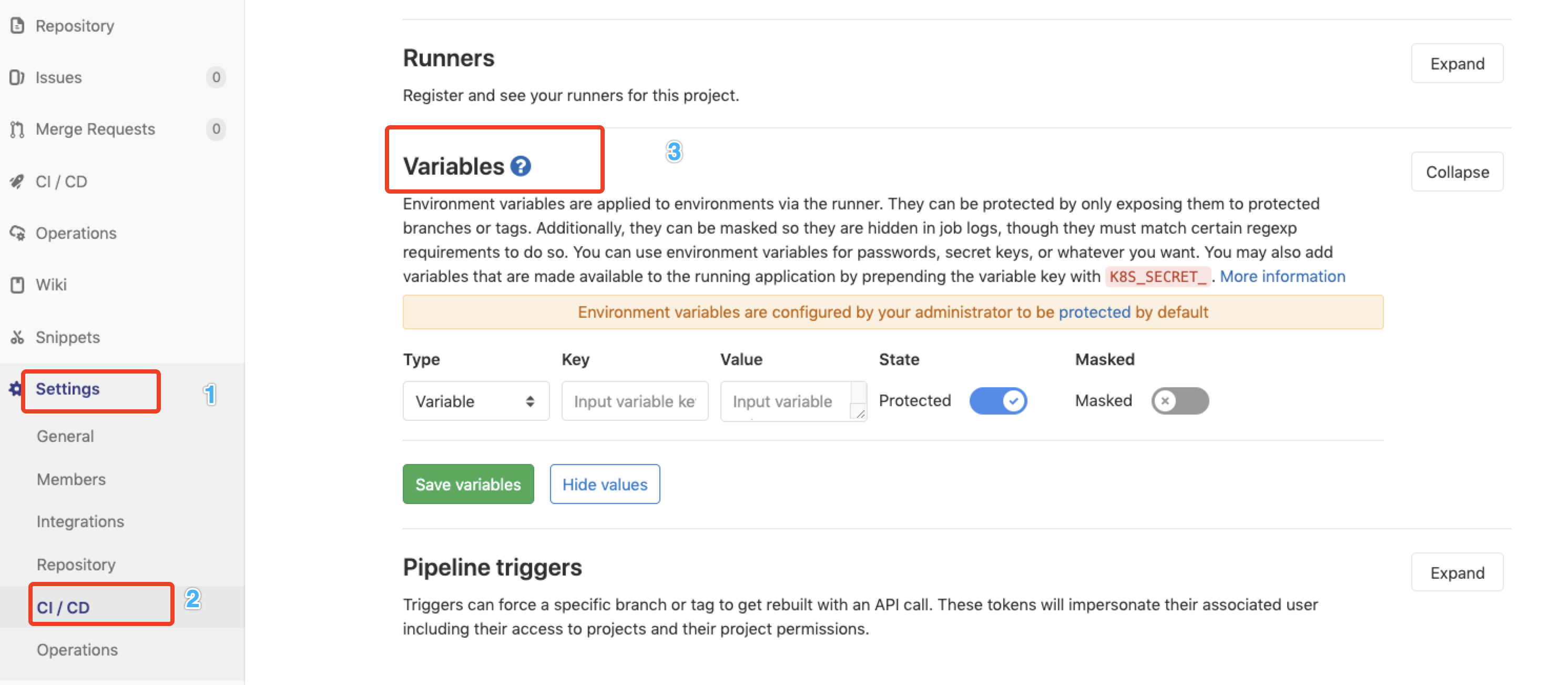Viewport: 1568px width, 685px height.
Task: Click the Snippets scissors icon
Action: 17,337
